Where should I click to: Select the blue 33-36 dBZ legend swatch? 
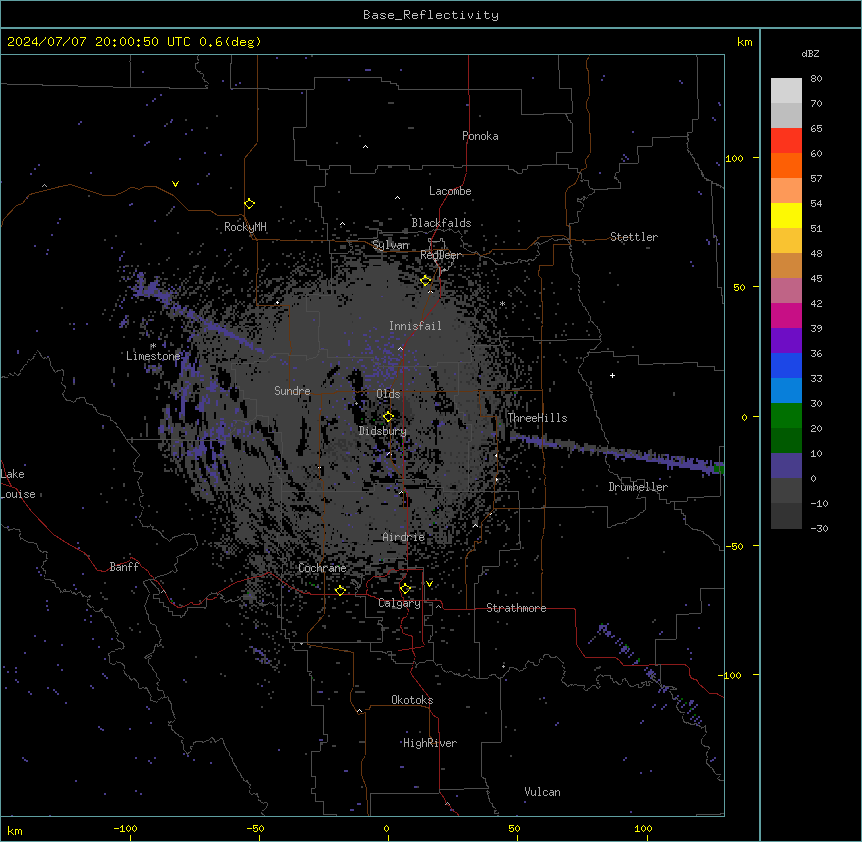tap(786, 365)
